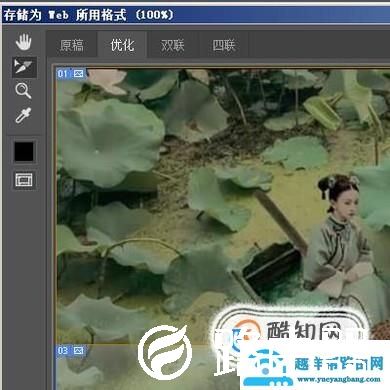Screen dimensions: 390x390
Task: Switch to the 四联 tab
Action: (224, 45)
